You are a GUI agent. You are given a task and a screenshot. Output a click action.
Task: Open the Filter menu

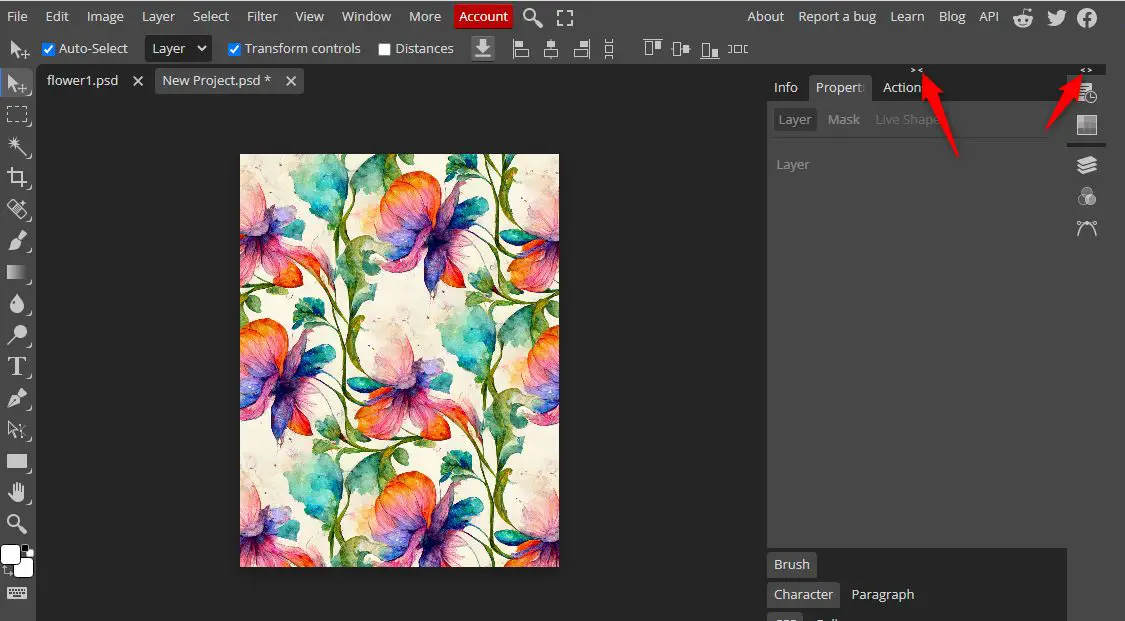(262, 16)
